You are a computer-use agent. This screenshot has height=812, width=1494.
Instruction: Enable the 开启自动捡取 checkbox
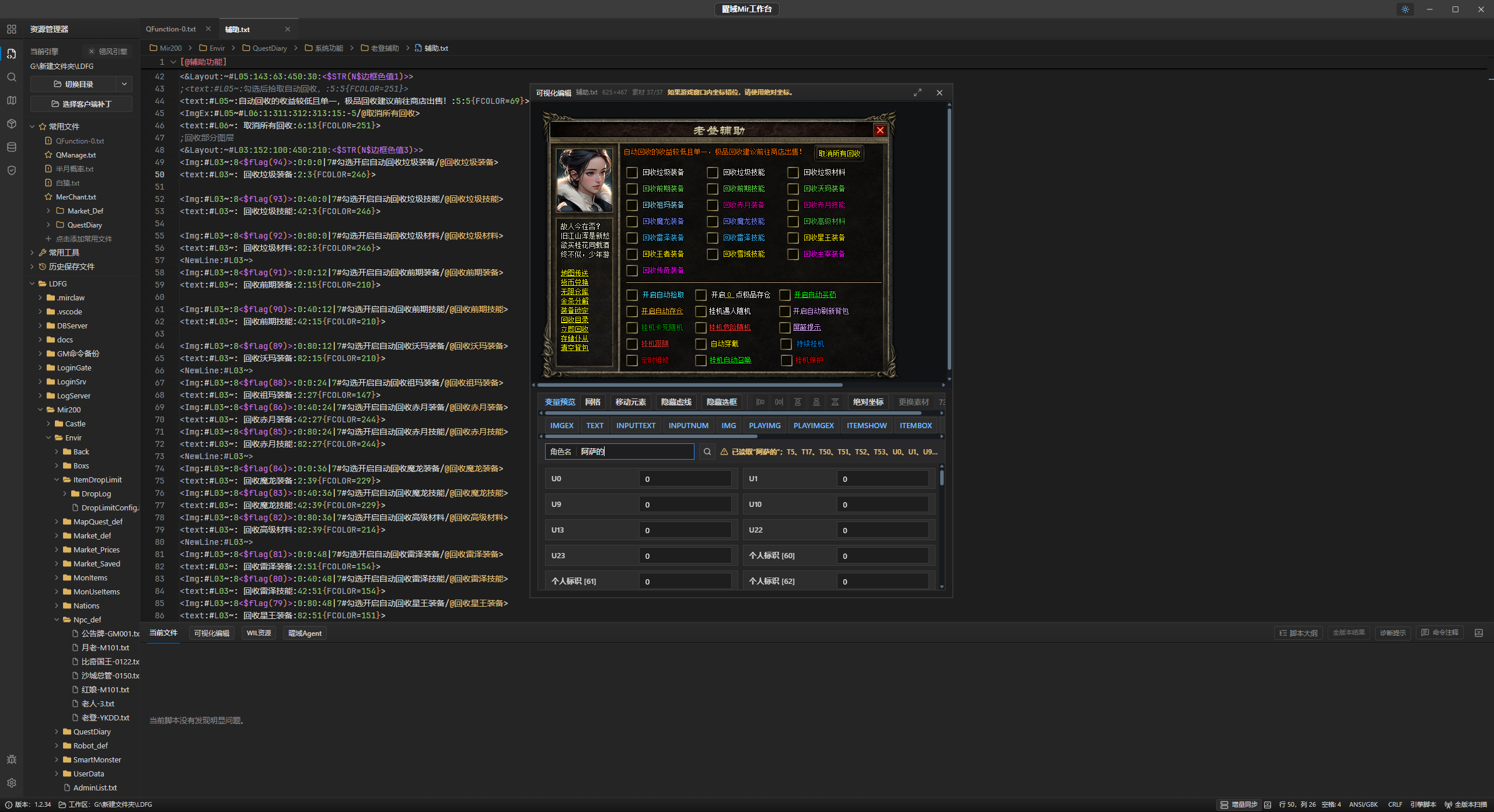click(x=632, y=295)
